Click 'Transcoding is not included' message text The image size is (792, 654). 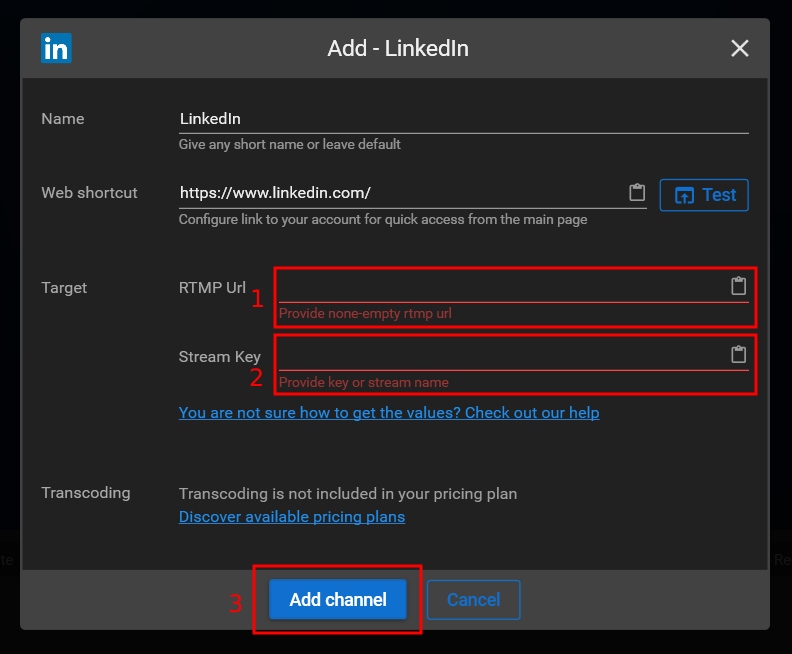coord(348,493)
